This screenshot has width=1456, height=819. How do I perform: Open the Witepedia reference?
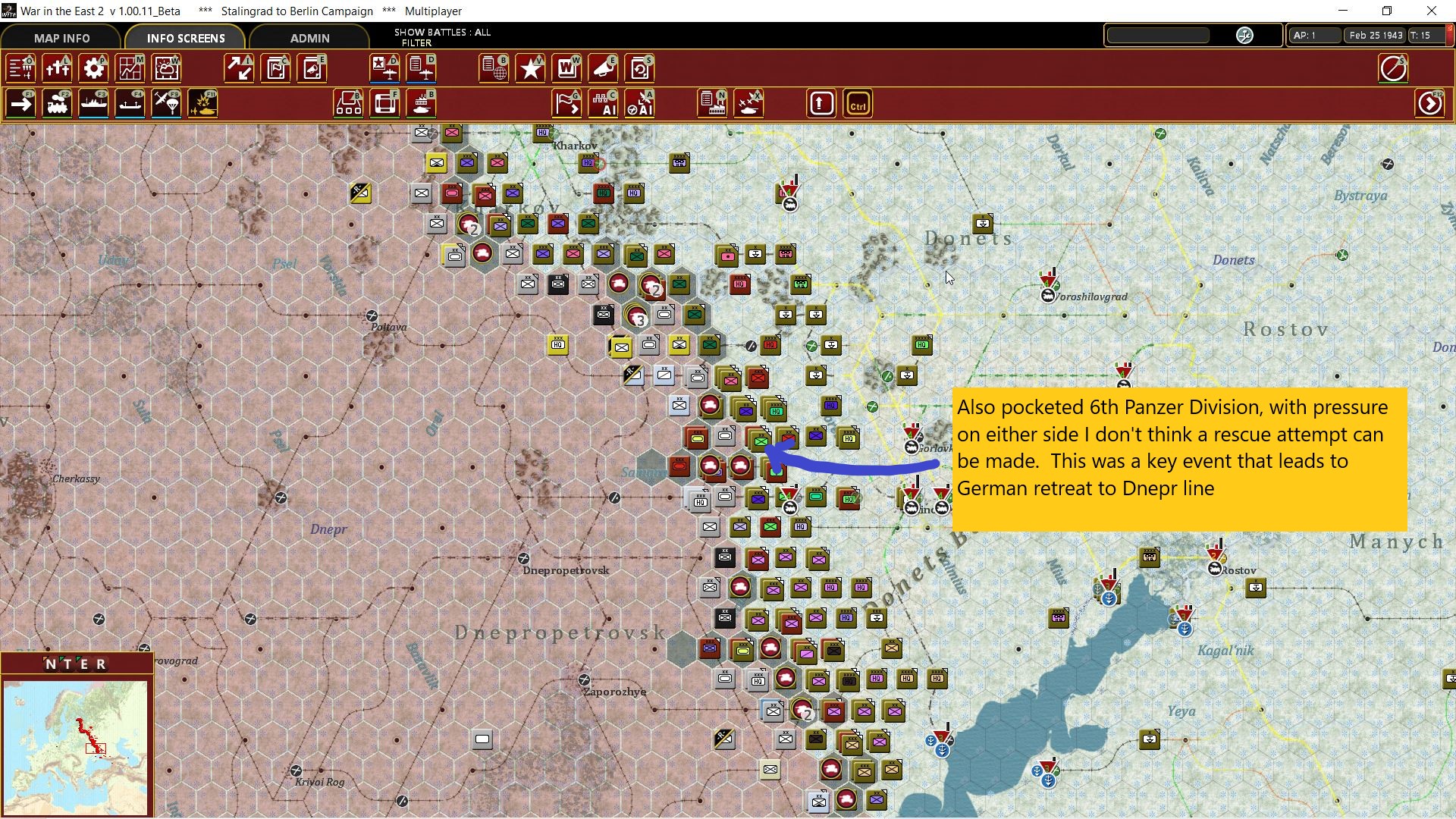tap(567, 68)
